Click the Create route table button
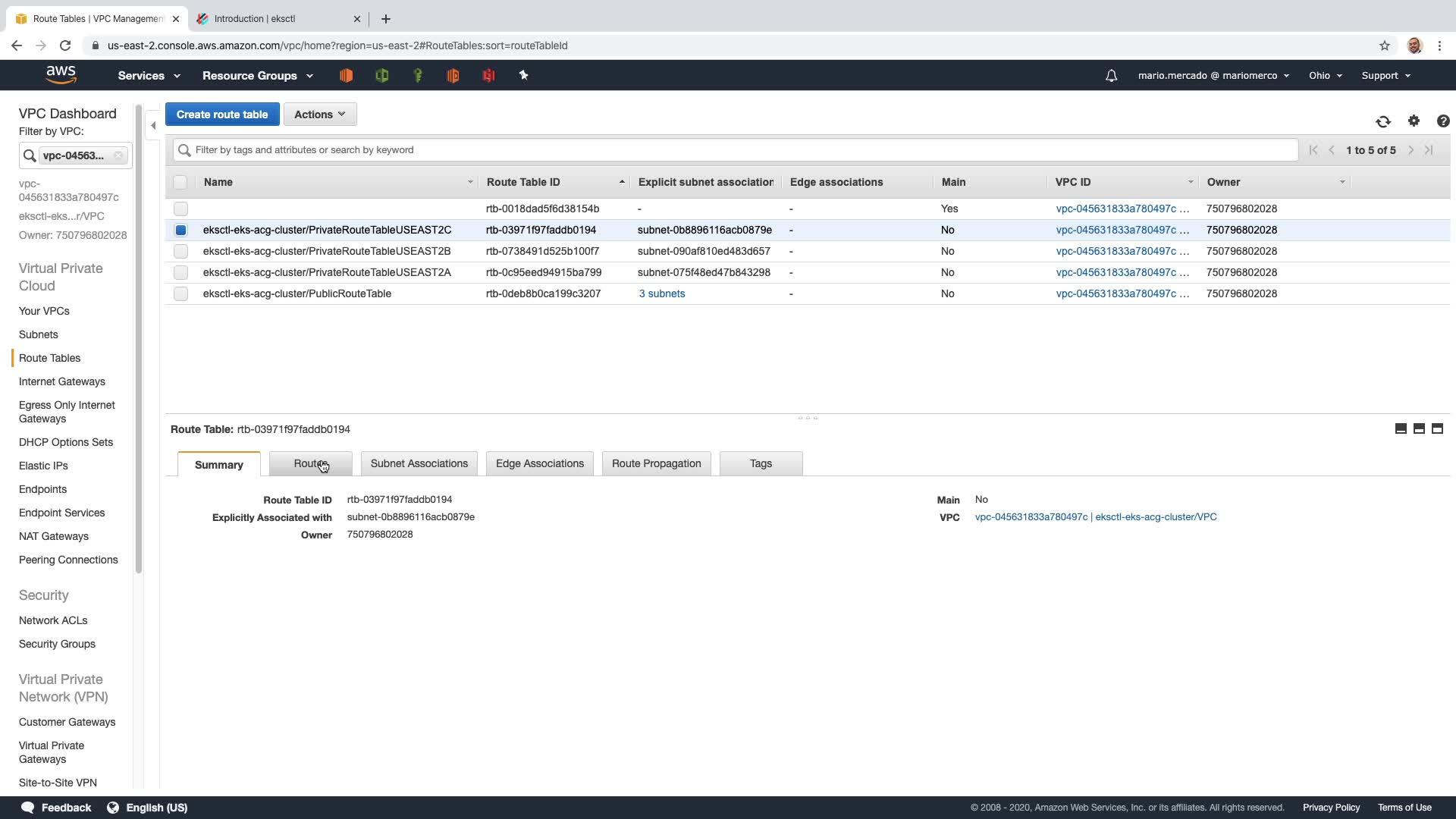1456x819 pixels. coord(222,115)
